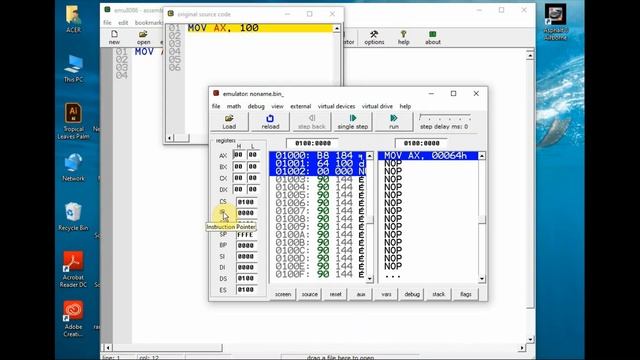Open emulator view menu
640x360 pixels.
click(277, 106)
